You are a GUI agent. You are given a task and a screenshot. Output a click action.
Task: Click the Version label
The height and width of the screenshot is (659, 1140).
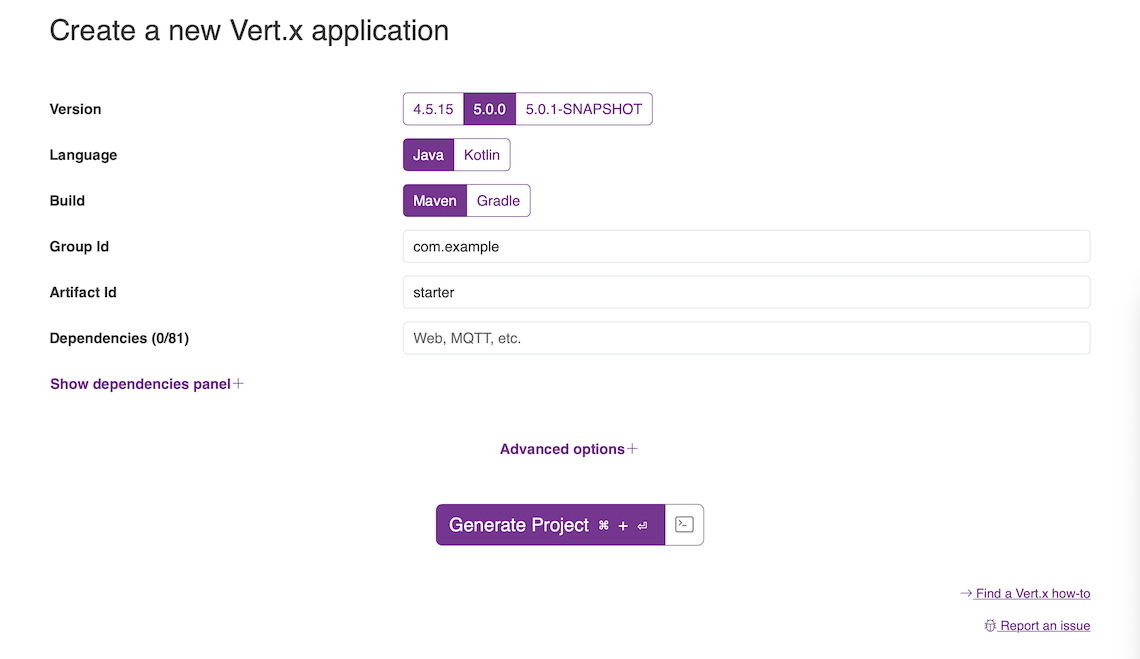[76, 109]
